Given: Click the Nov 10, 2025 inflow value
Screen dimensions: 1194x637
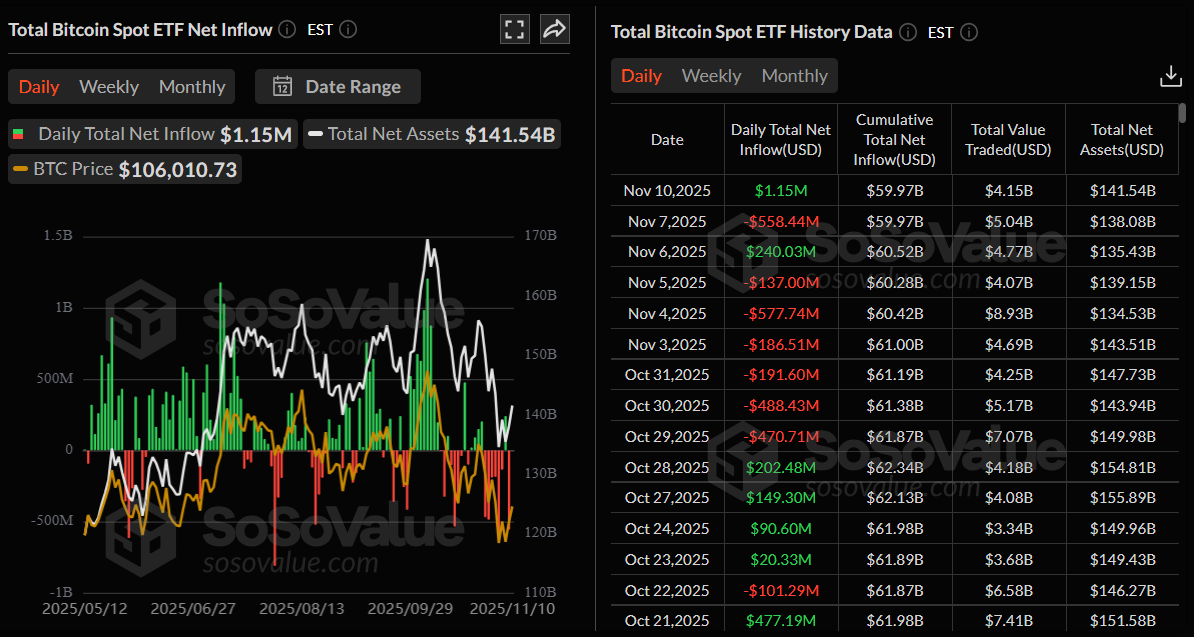Looking at the screenshot, I should [x=780, y=190].
